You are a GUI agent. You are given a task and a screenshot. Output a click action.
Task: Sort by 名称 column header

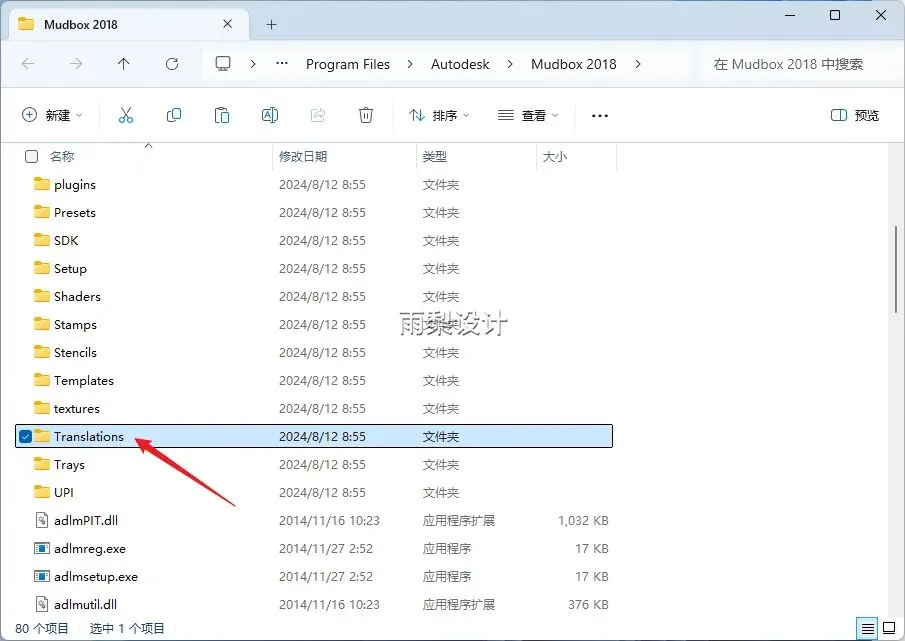click(62, 156)
